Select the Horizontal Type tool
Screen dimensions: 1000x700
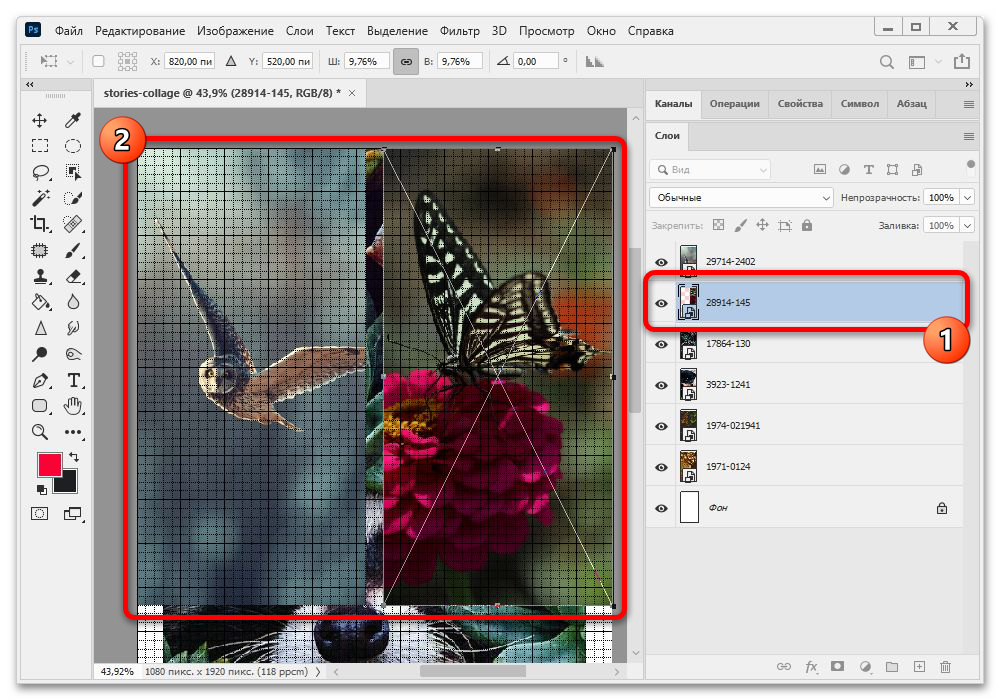(x=73, y=380)
